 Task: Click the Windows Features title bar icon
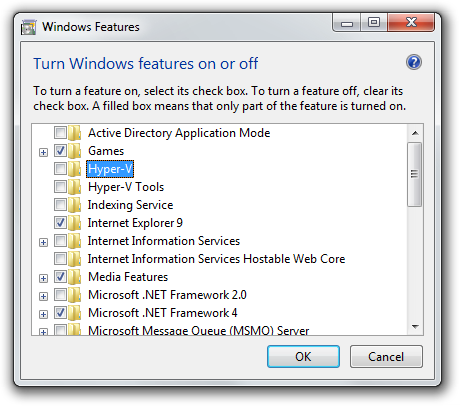[x=28, y=27]
